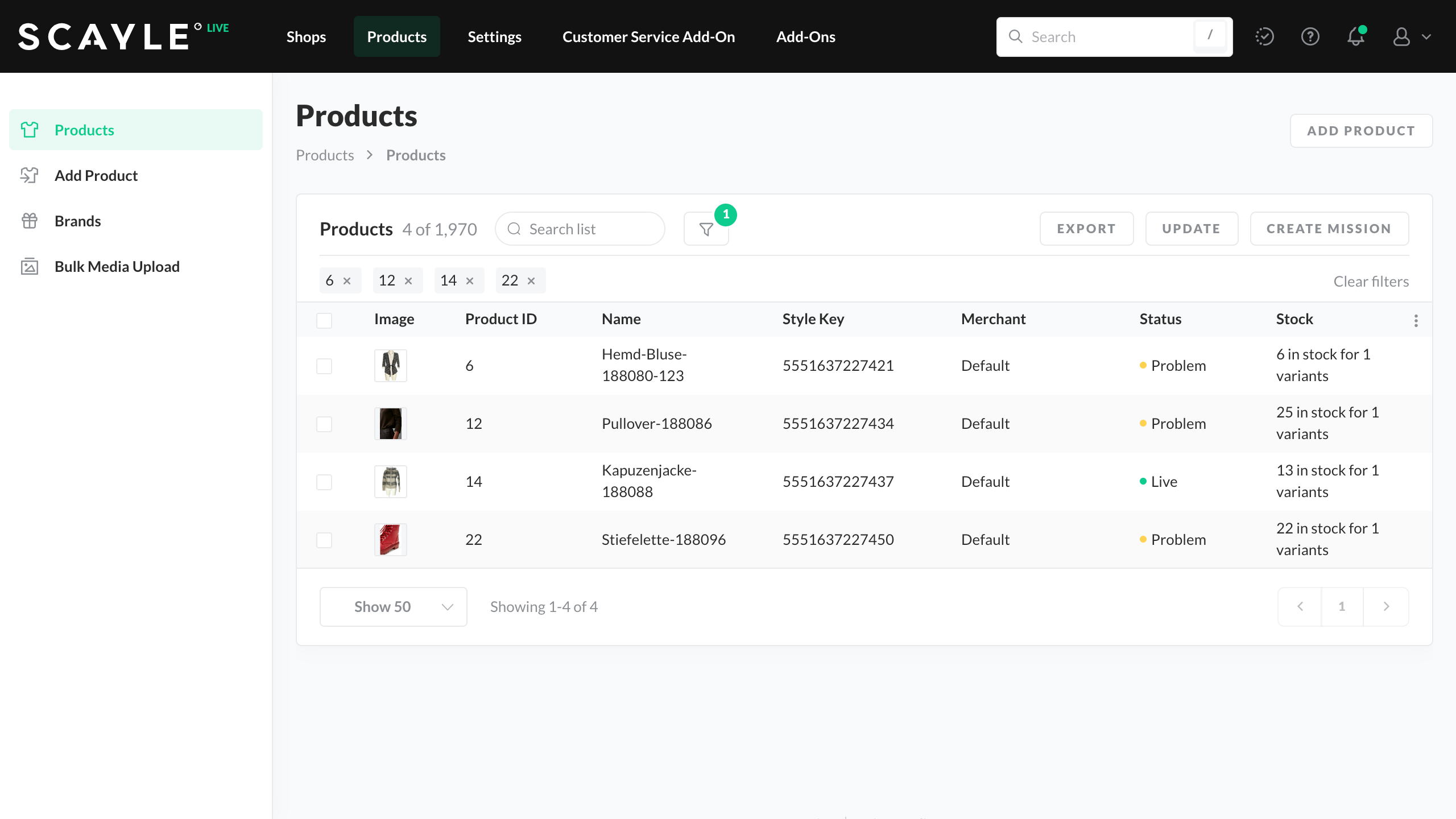1456x819 pixels.
Task: Go to next page arrow
Action: coord(1386,607)
